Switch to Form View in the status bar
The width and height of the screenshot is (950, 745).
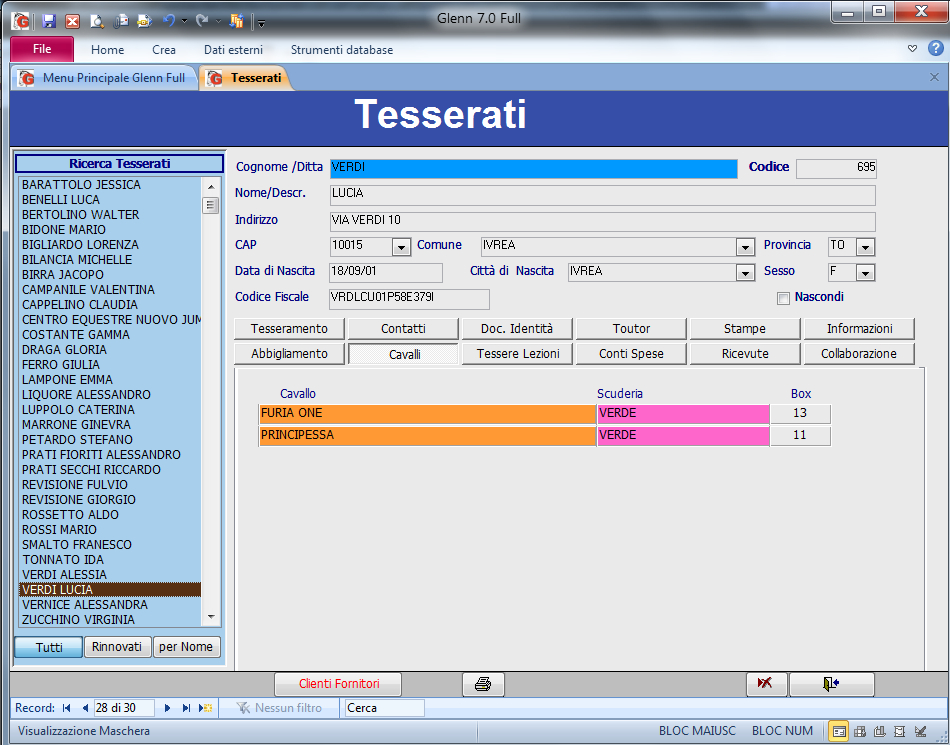click(x=839, y=731)
